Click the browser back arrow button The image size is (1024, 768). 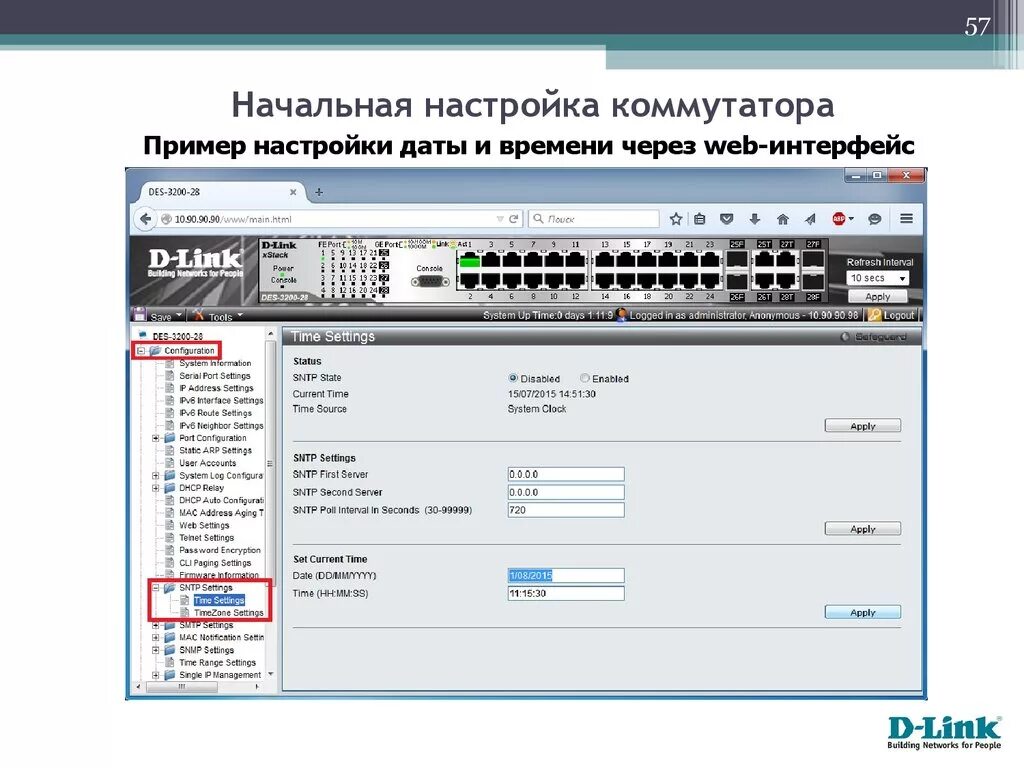pyautogui.click(x=145, y=219)
